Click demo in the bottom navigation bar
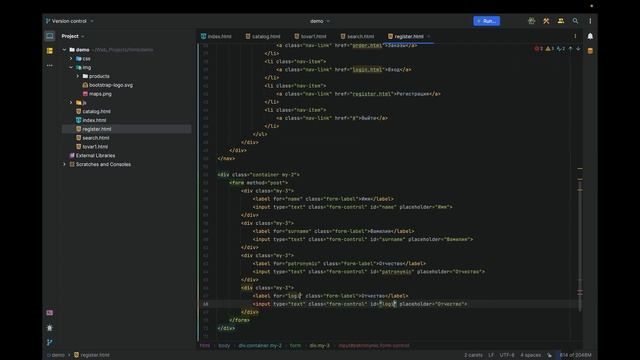This screenshot has height=360, width=640. point(56,355)
